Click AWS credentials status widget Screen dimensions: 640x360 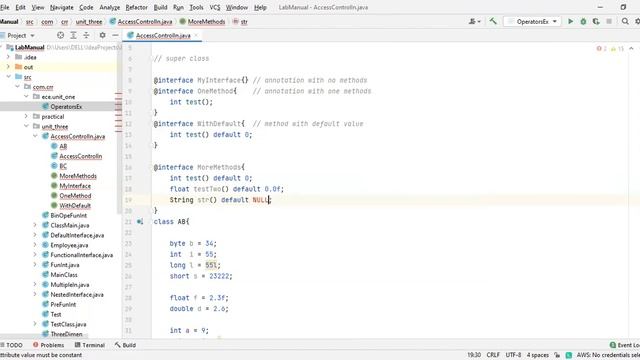603,355
